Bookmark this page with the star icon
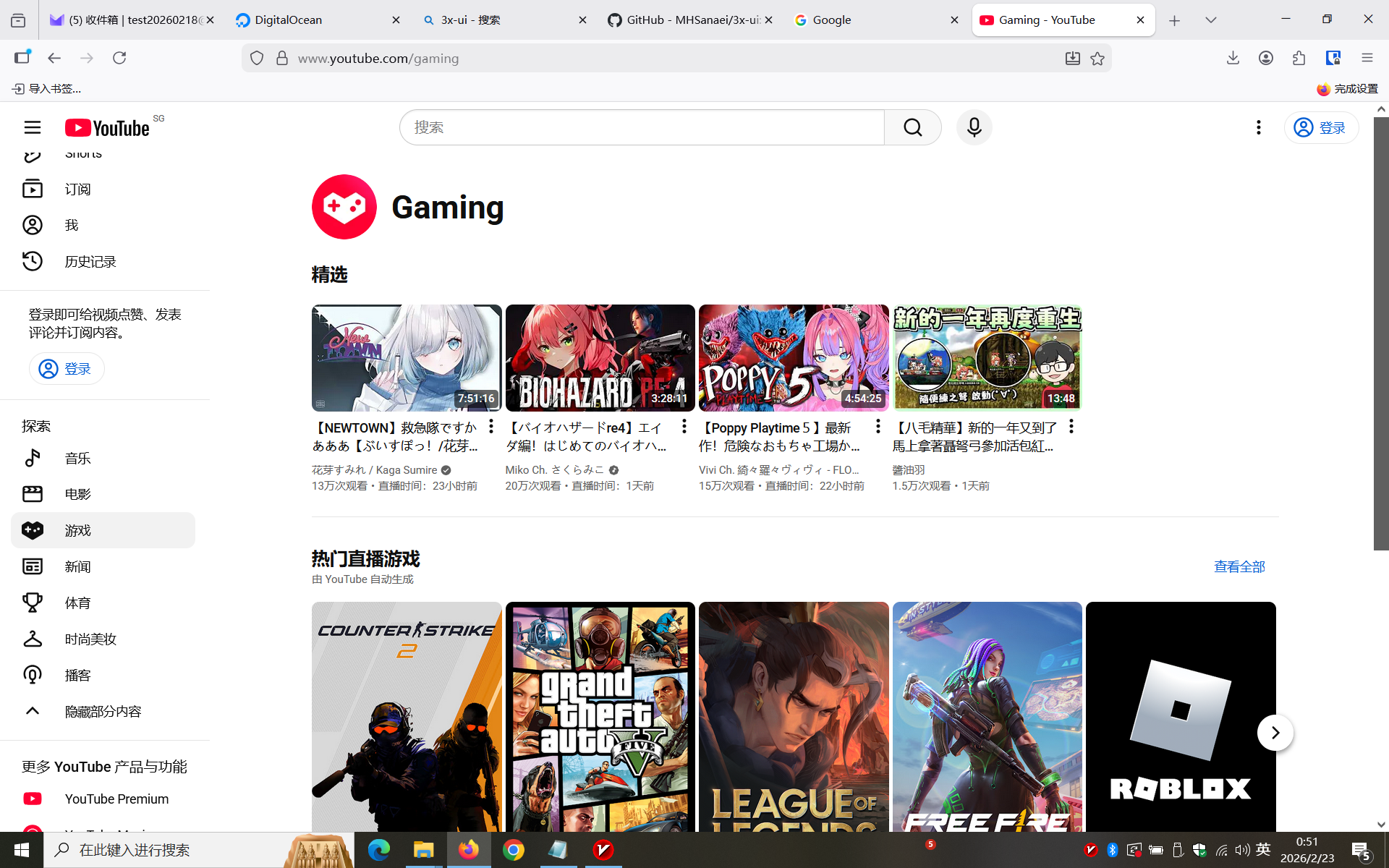1389x868 pixels. (1097, 59)
